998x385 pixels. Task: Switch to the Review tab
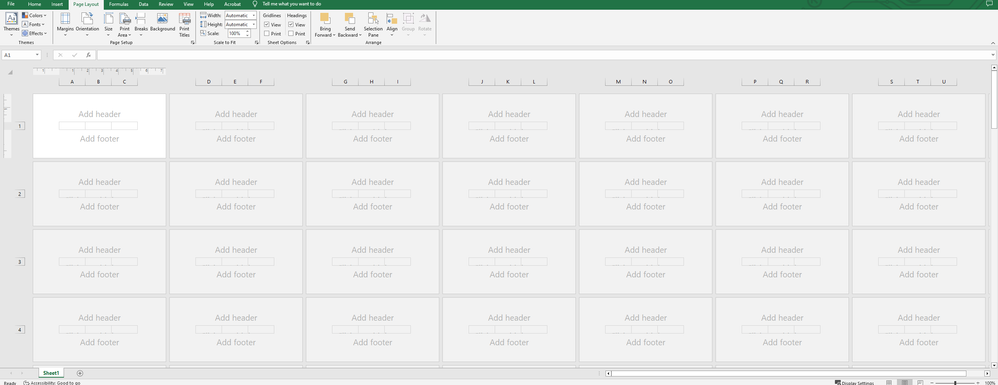point(166,4)
